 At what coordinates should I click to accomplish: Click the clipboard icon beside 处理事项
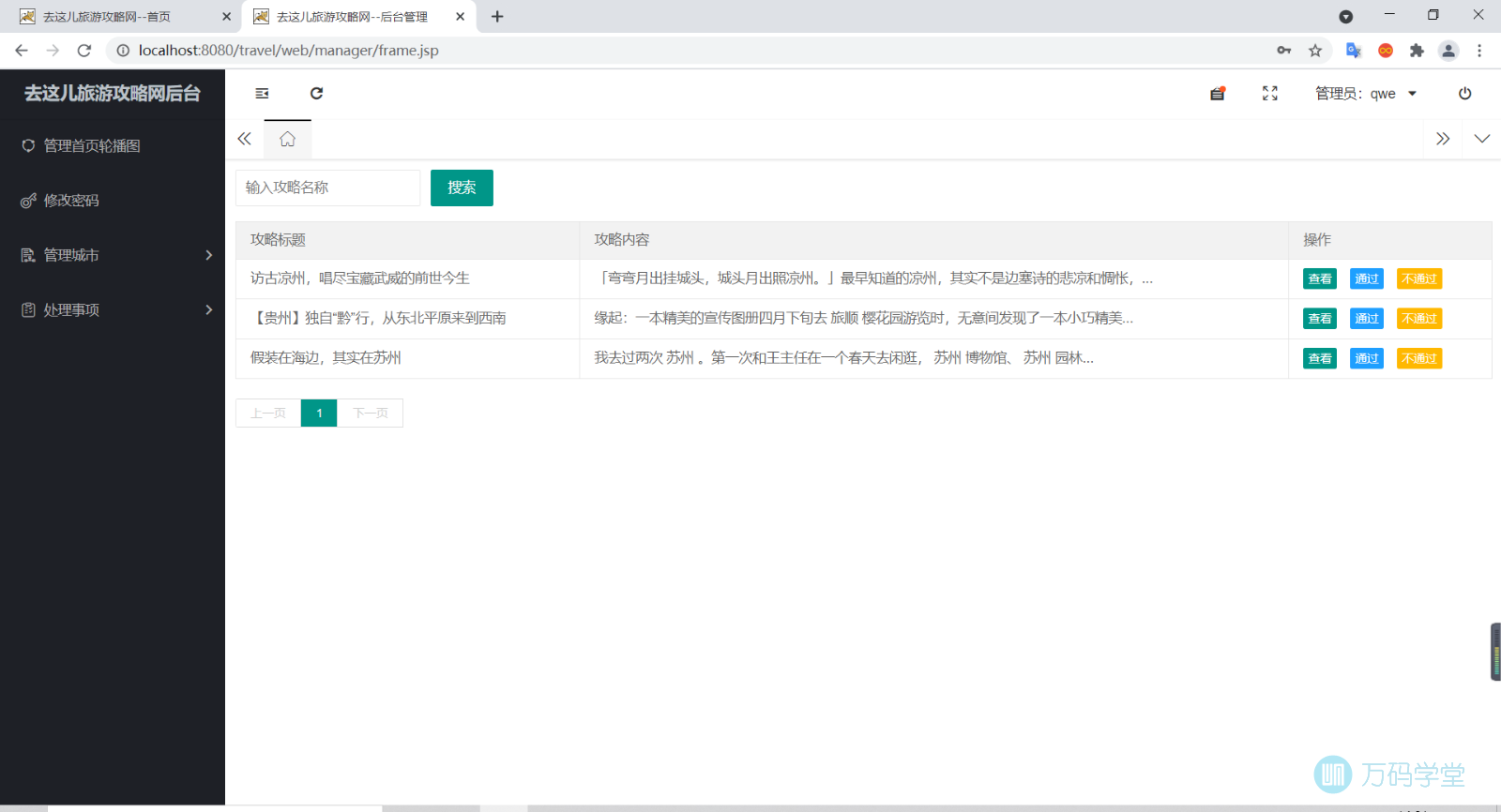[28, 309]
